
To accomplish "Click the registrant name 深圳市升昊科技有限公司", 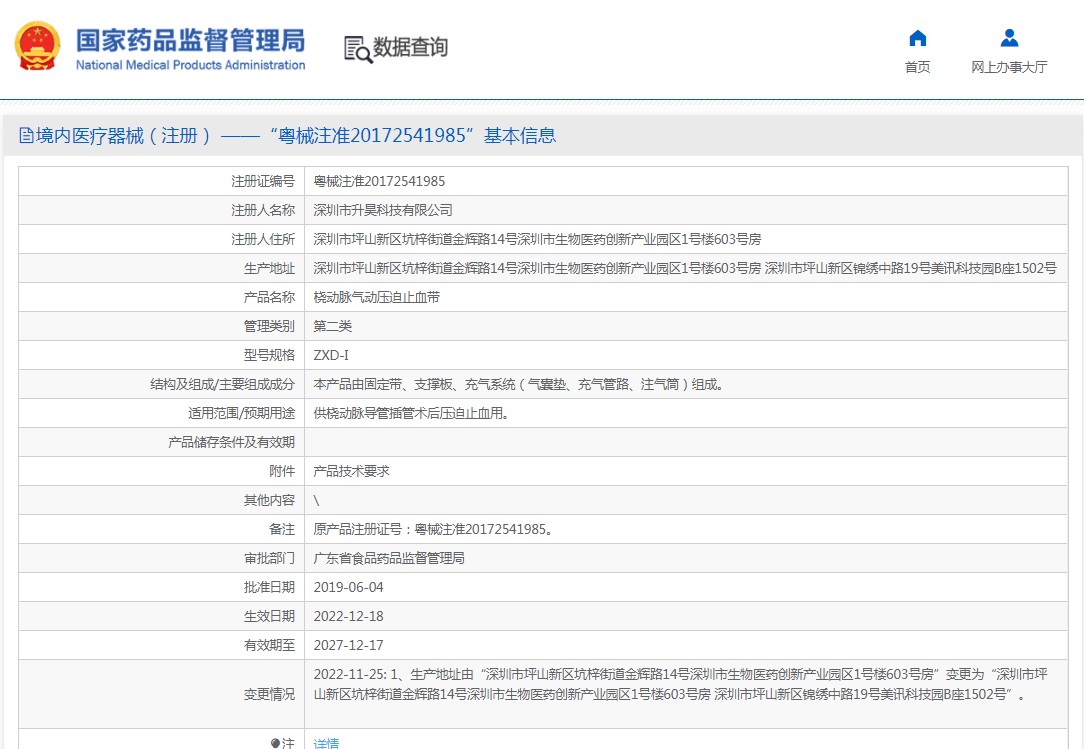I will click(x=383, y=210).
